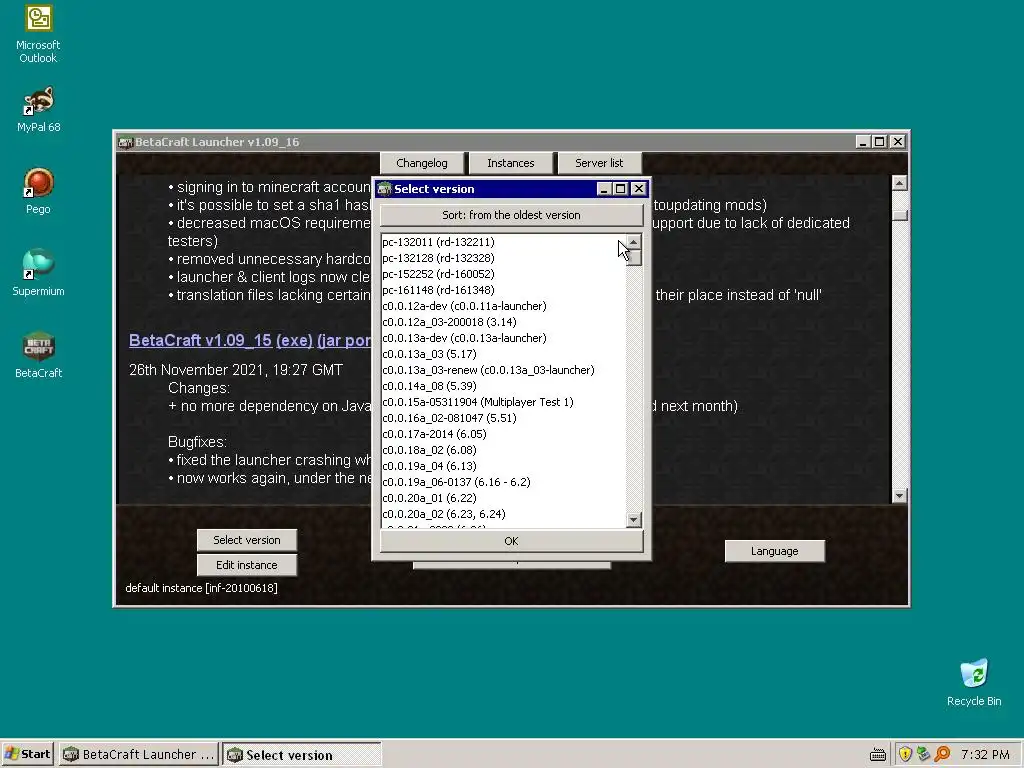The height and width of the screenshot is (768, 1024).
Task: Click version list scrollbar down arrow
Action: (x=633, y=520)
